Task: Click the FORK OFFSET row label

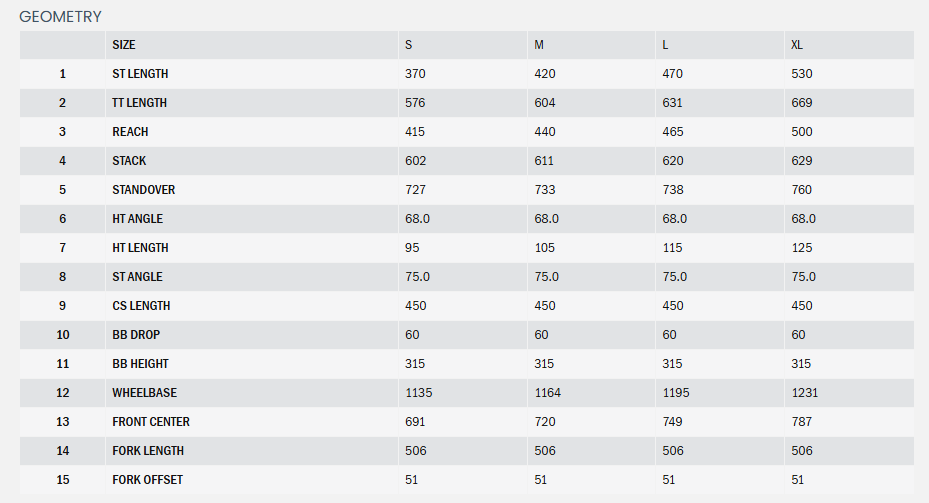Action: 147,480
